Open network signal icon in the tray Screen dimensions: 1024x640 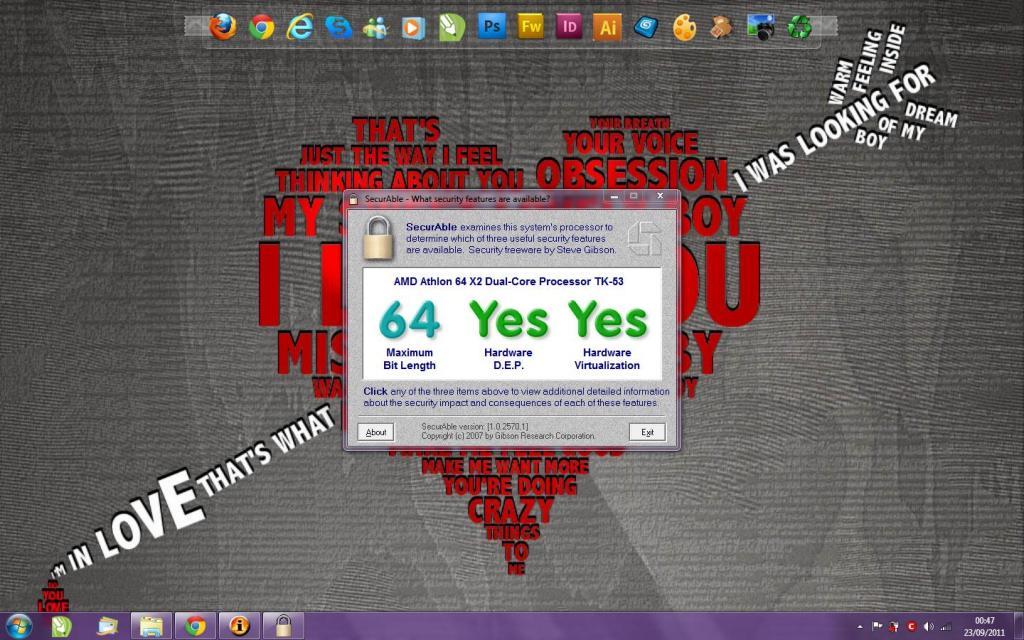pyautogui.click(x=945, y=627)
